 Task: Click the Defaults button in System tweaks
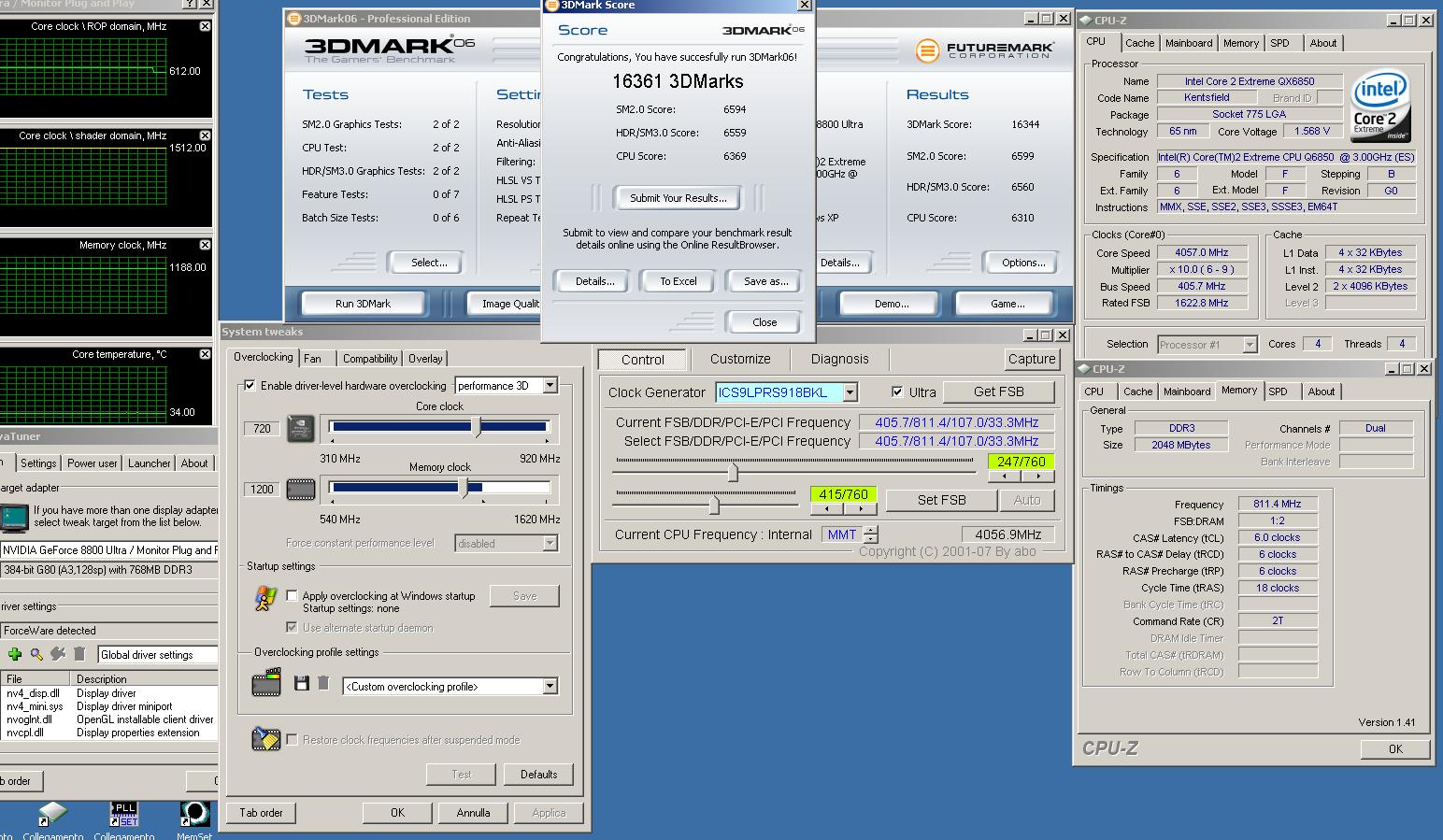click(x=538, y=775)
